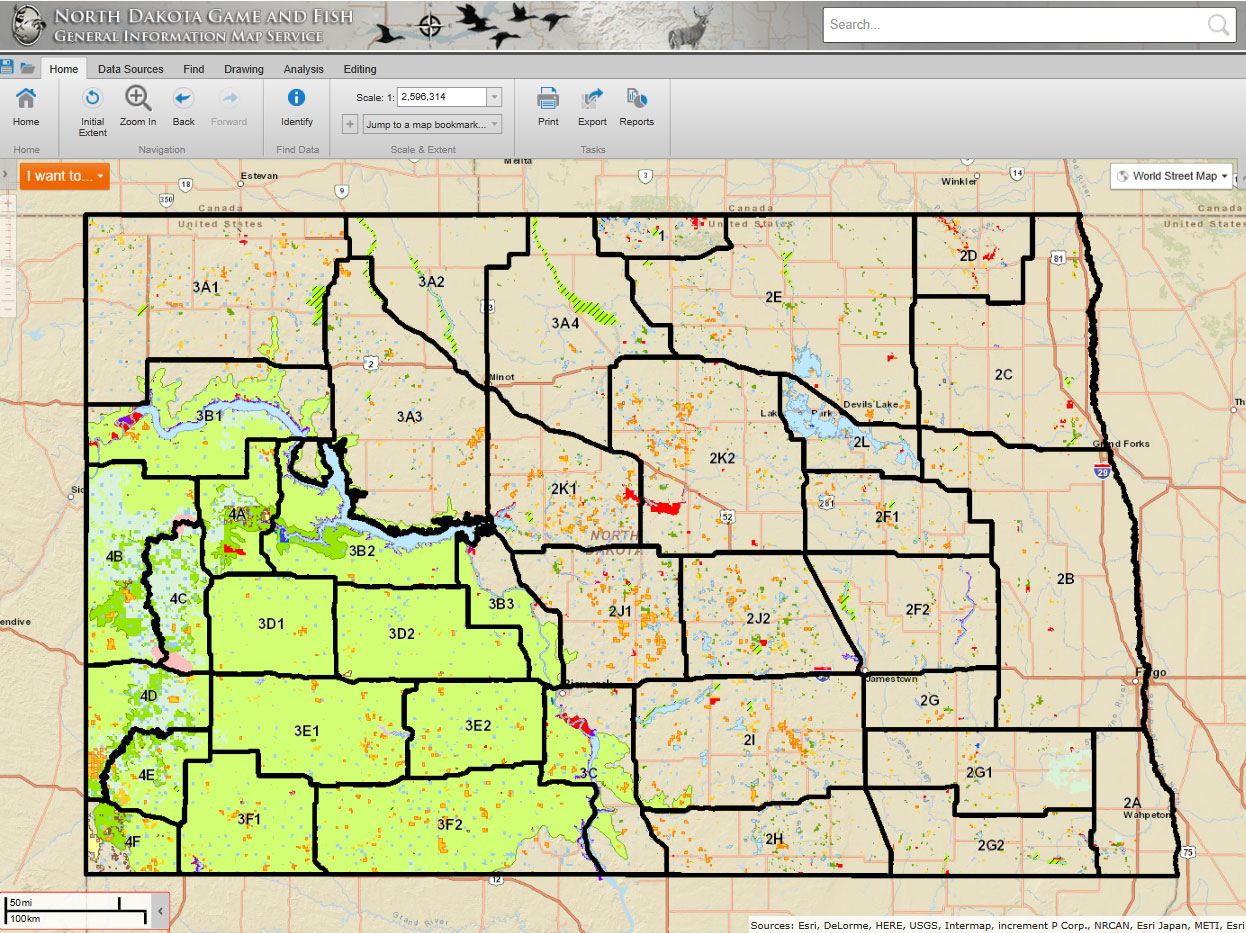Click the save project disk icon
The width and height of the screenshot is (1246, 933).
click(x=7, y=67)
